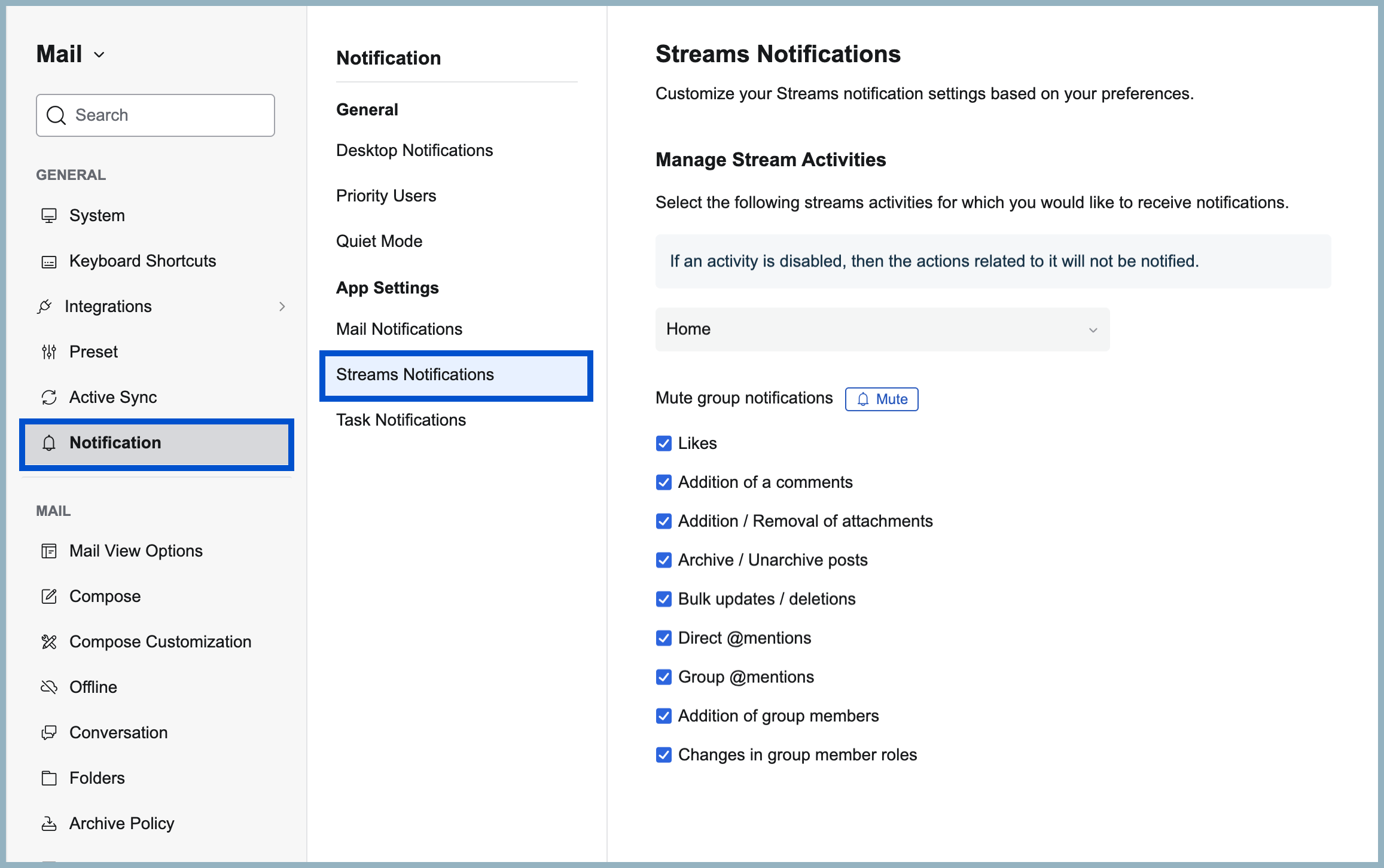Toggle Quiet Mode settings entry

tap(379, 241)
